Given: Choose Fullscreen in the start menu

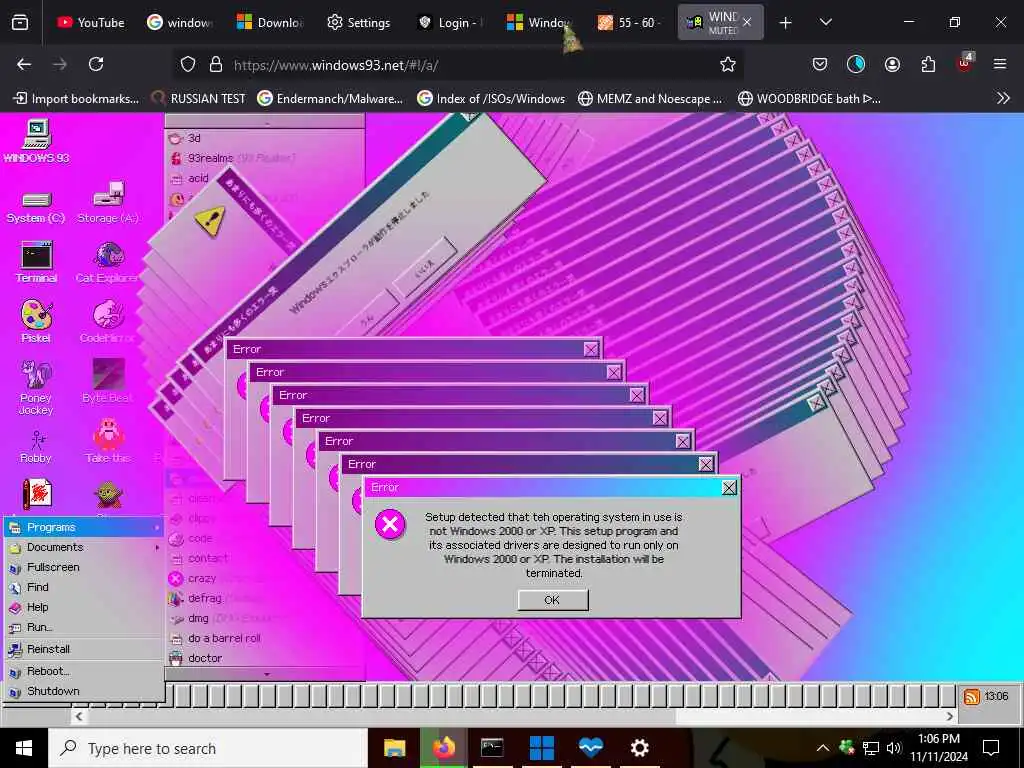Looking at the screenshot, I should 84,567.
